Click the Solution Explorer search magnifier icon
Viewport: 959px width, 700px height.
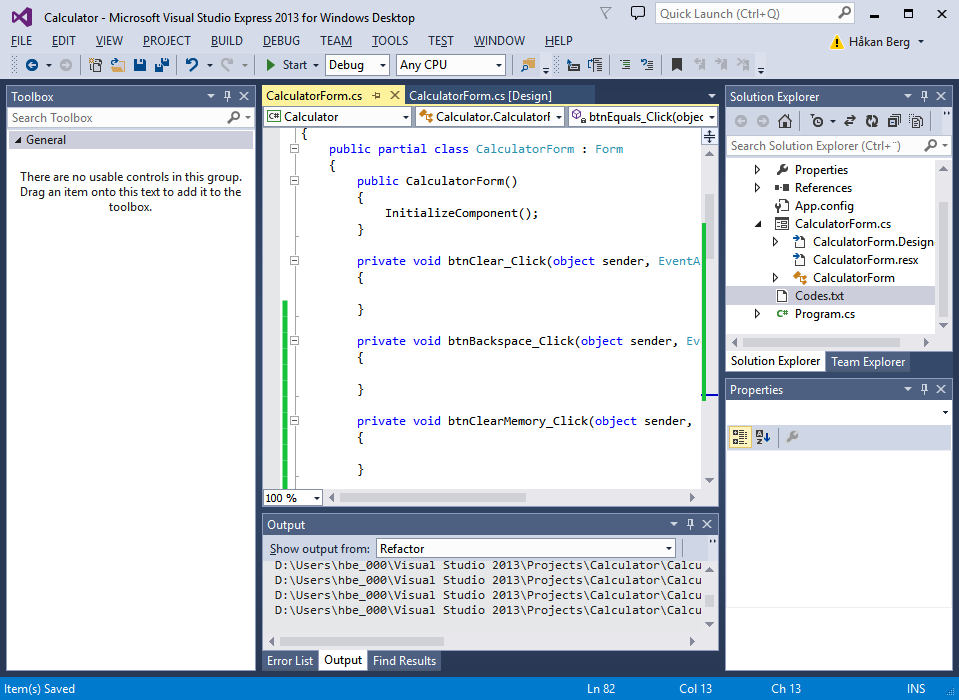[x=930, y=146]
